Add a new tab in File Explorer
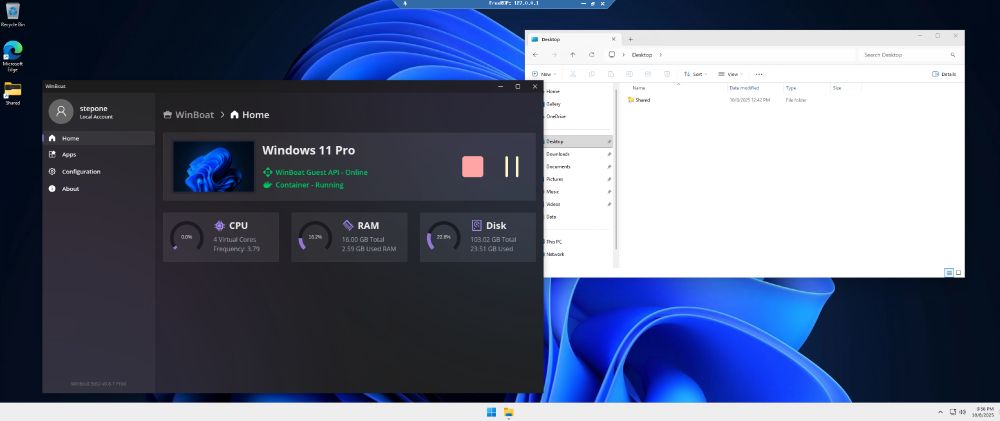The image size is (1000, 421). tap(631, 39)
